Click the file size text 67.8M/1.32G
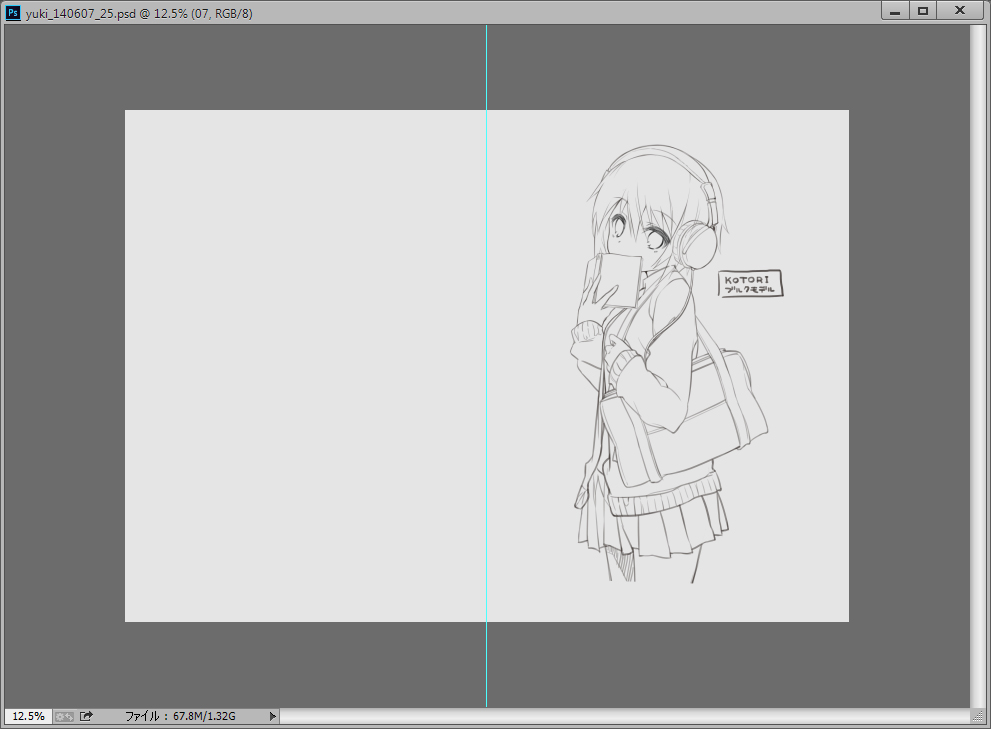This screenshot has height=729, width=991. [204, 716]
